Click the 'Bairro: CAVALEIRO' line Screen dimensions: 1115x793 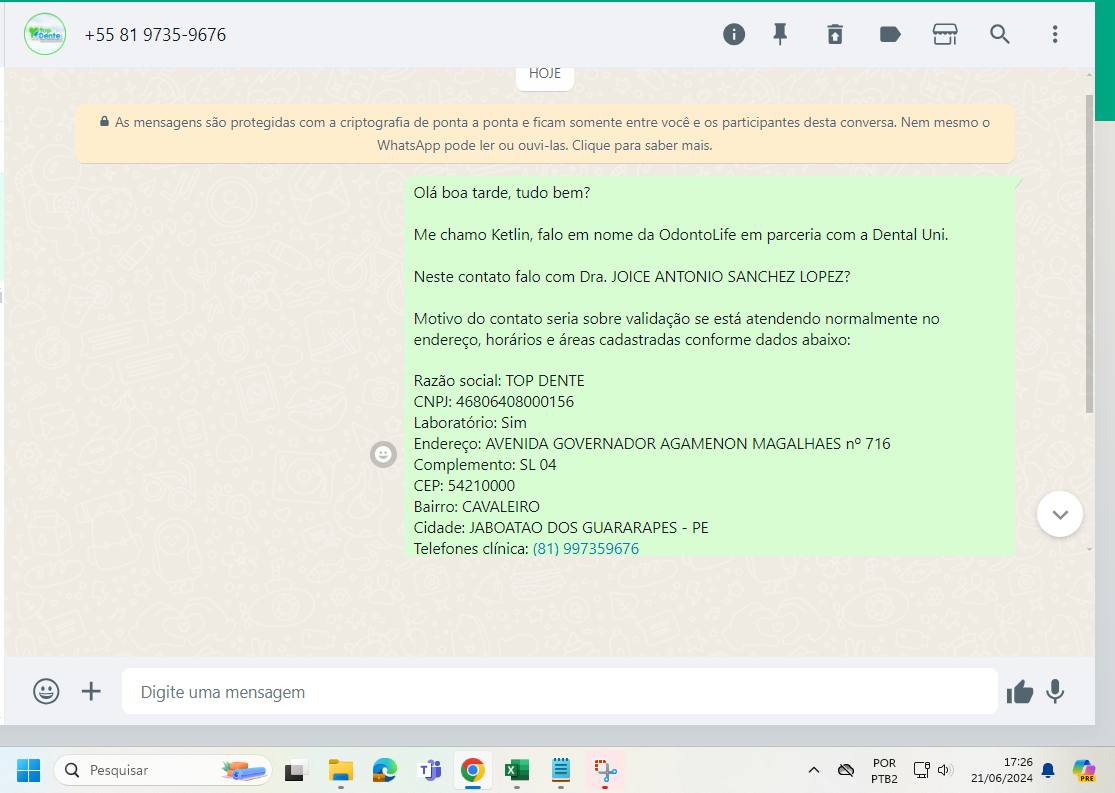point(477,506)
